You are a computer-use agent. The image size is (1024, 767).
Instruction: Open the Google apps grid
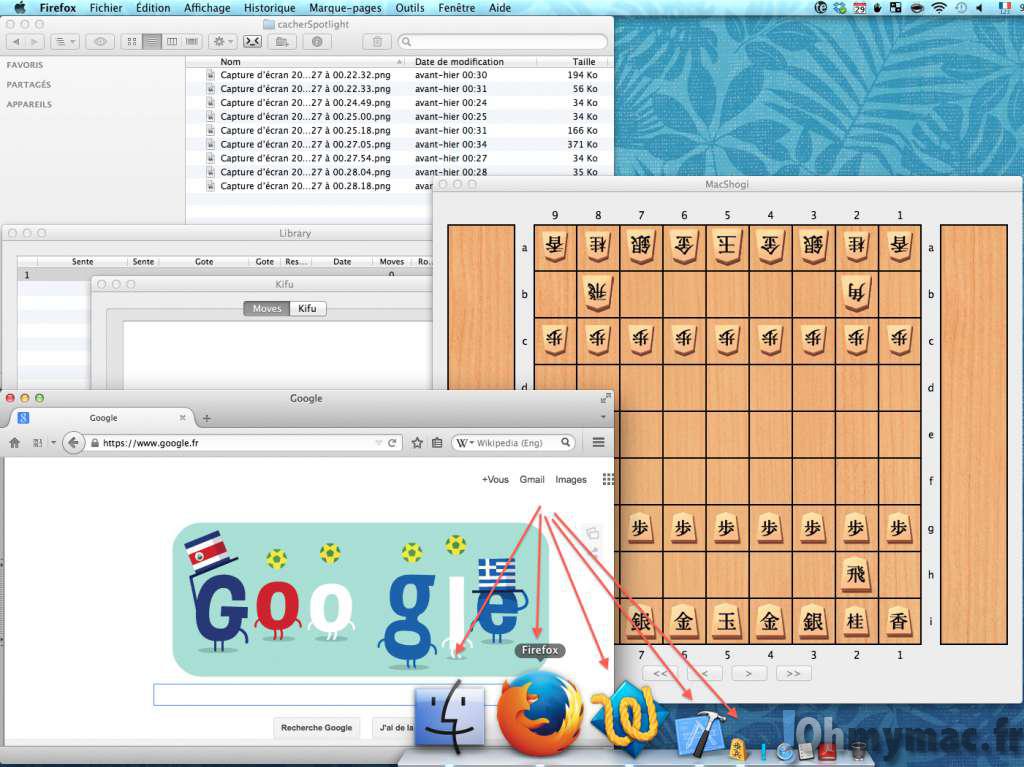[607, 480]
